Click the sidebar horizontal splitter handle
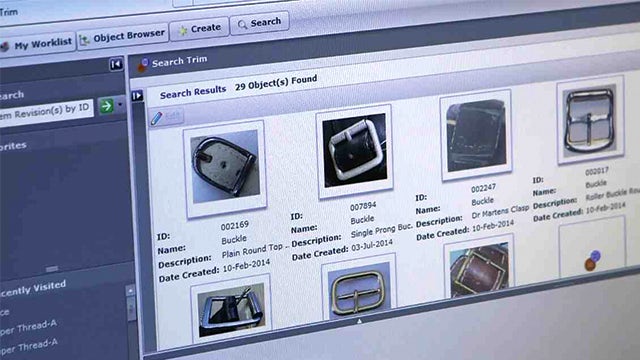 pos(52,269)
